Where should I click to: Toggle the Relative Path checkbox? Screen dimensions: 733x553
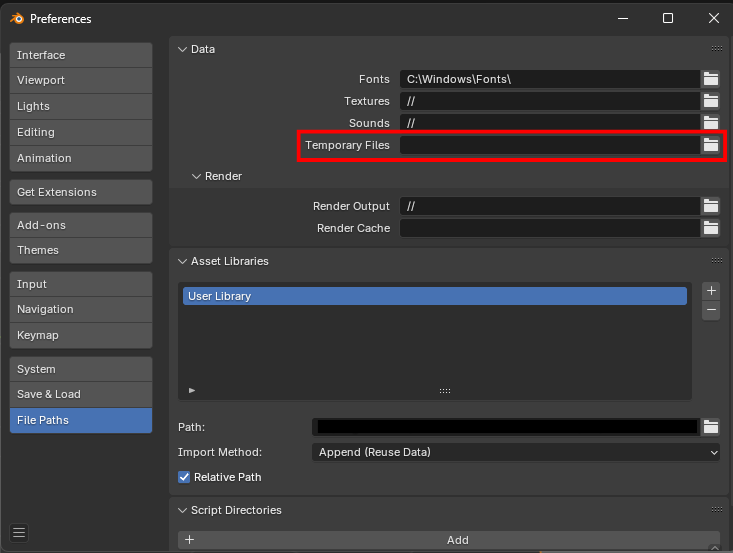click(184, 477)
